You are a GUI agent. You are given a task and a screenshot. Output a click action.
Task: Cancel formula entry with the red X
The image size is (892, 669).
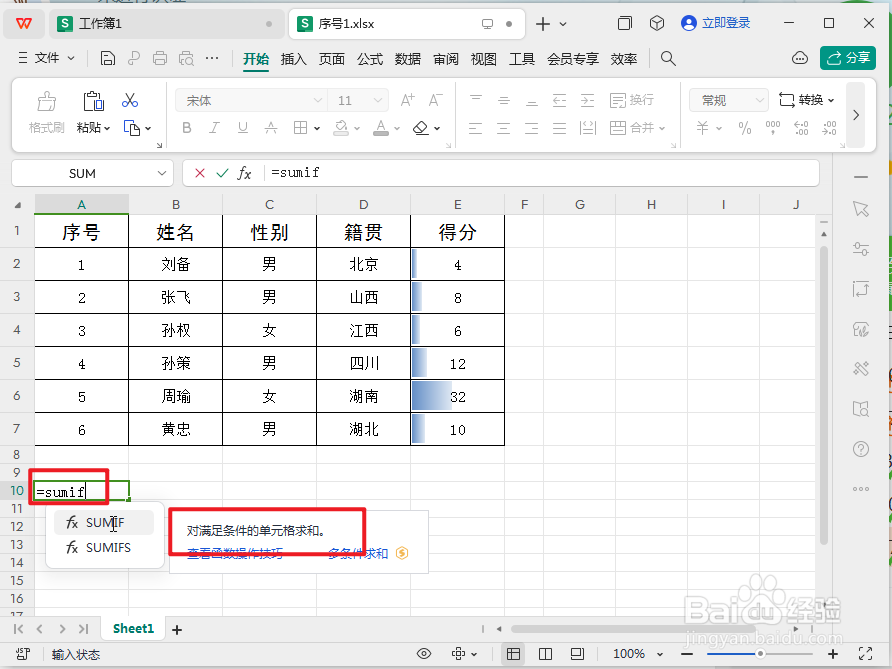[199, 172]
